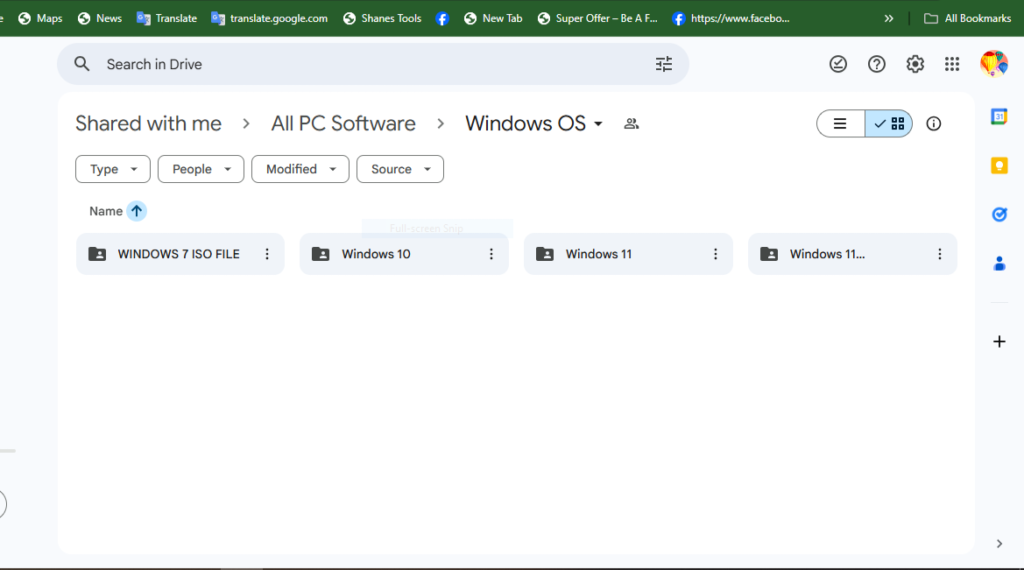Expand the People filter dropdown
Image resolution: width=1024 pixels, height=570 pixels.
pyautogui.click(x=201, y=169)
